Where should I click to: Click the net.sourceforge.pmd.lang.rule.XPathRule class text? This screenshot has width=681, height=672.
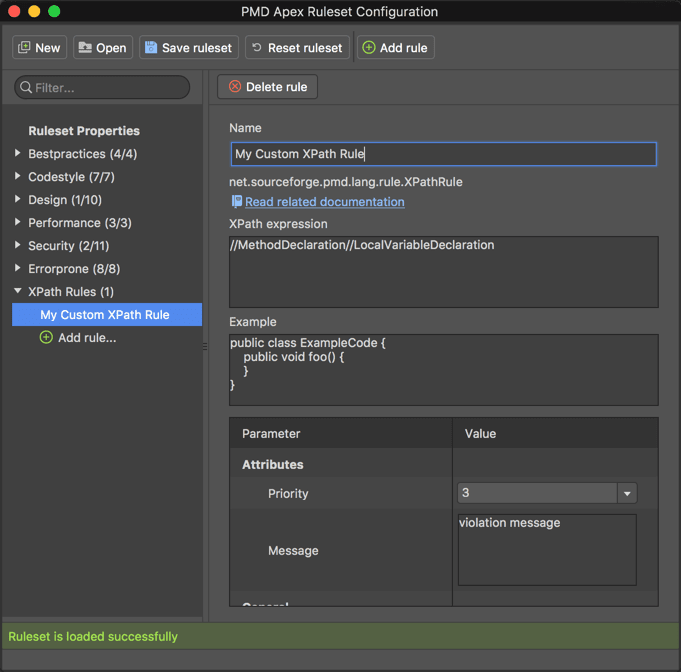tap(346, 182)
